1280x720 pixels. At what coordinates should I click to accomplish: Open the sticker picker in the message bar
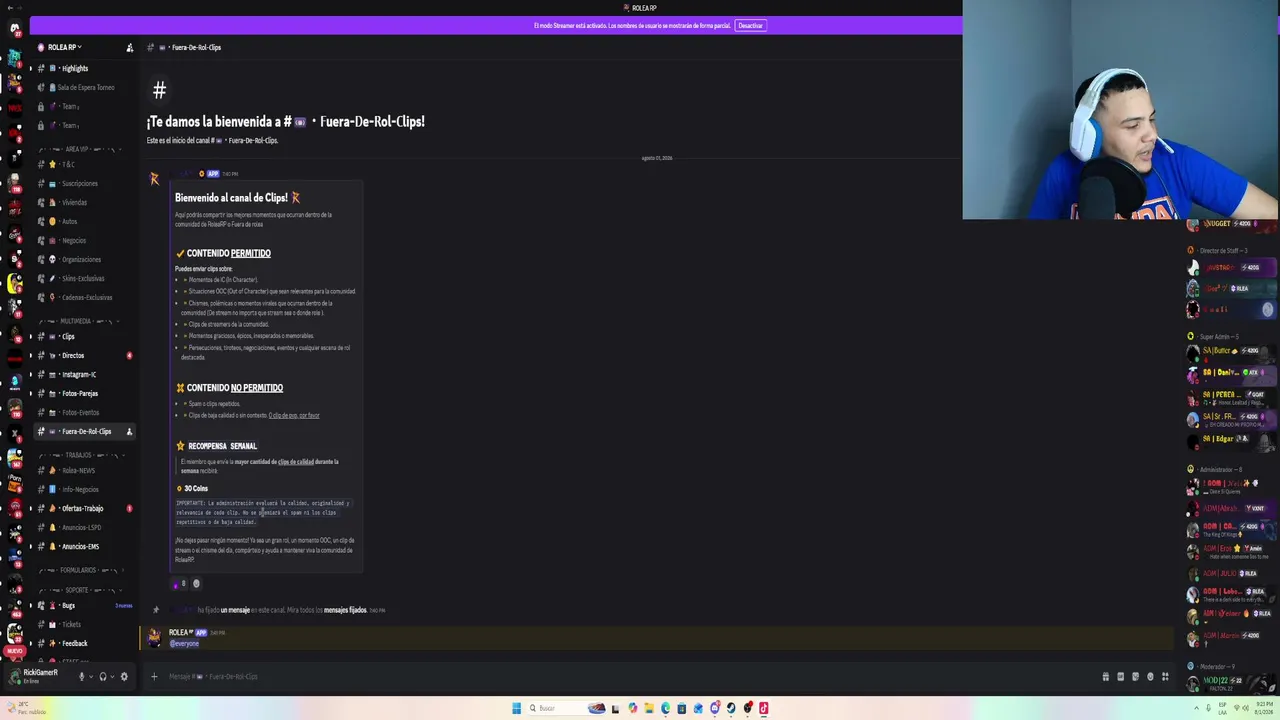click(1135, 677)
